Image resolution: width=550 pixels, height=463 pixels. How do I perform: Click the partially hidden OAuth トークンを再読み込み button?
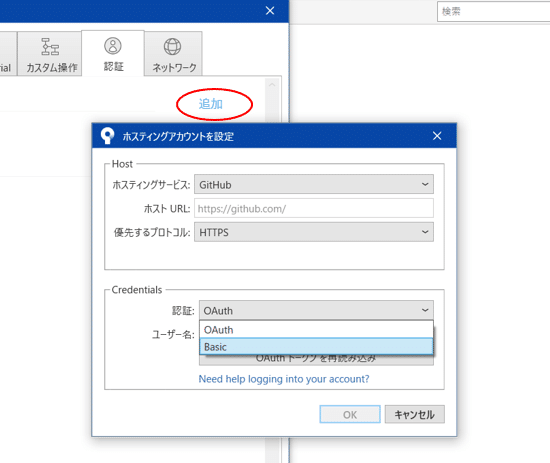click(x=316, y=359)
